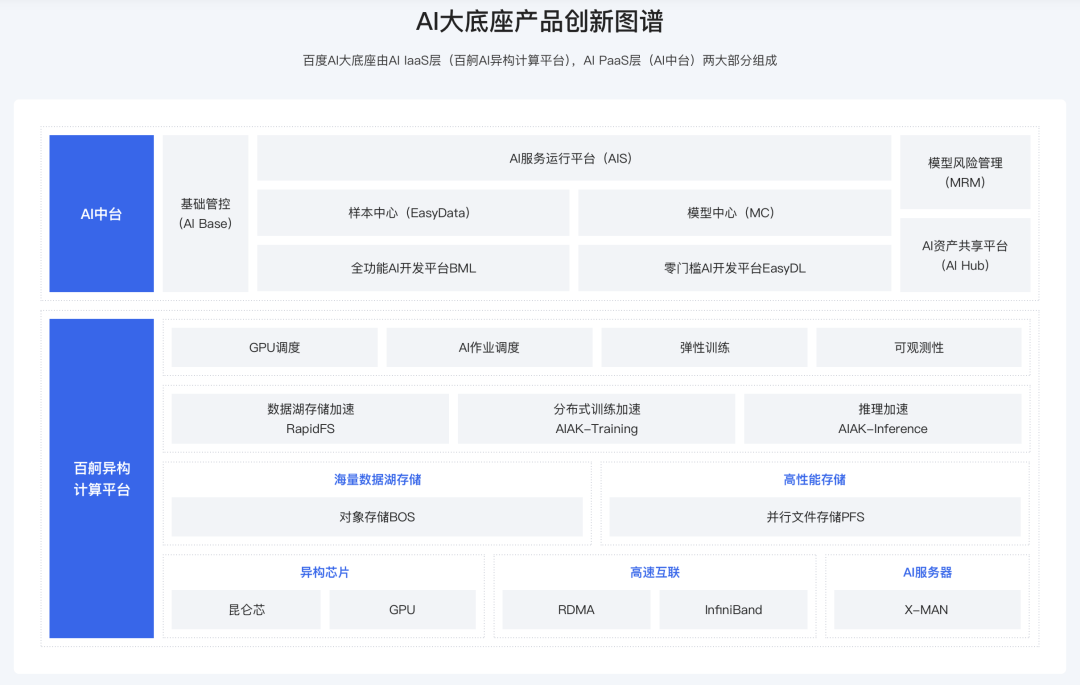The height and width of the screenshot is (685, 1080).
Task: Select the InfiniBand interconnect tile
Action: point(733,609)
